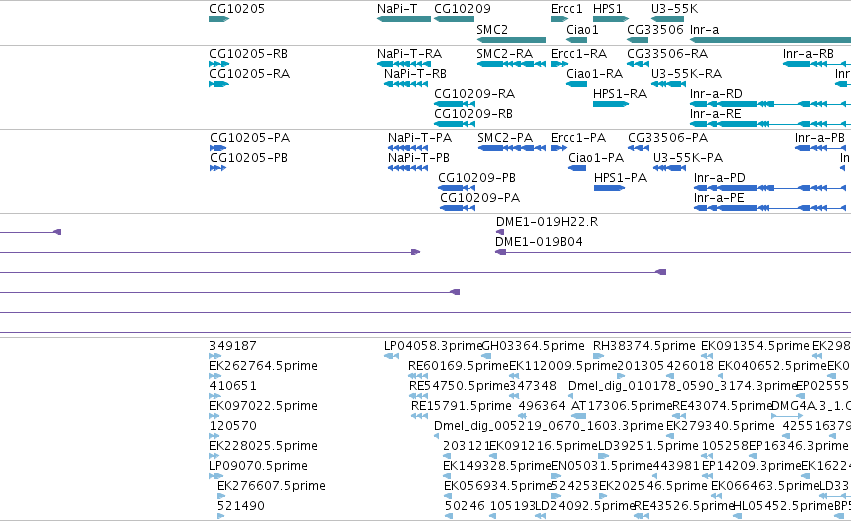The width and height of the screenshot is (851, 521).
Task: Select protein CG10209-PB
Action: 456,188
